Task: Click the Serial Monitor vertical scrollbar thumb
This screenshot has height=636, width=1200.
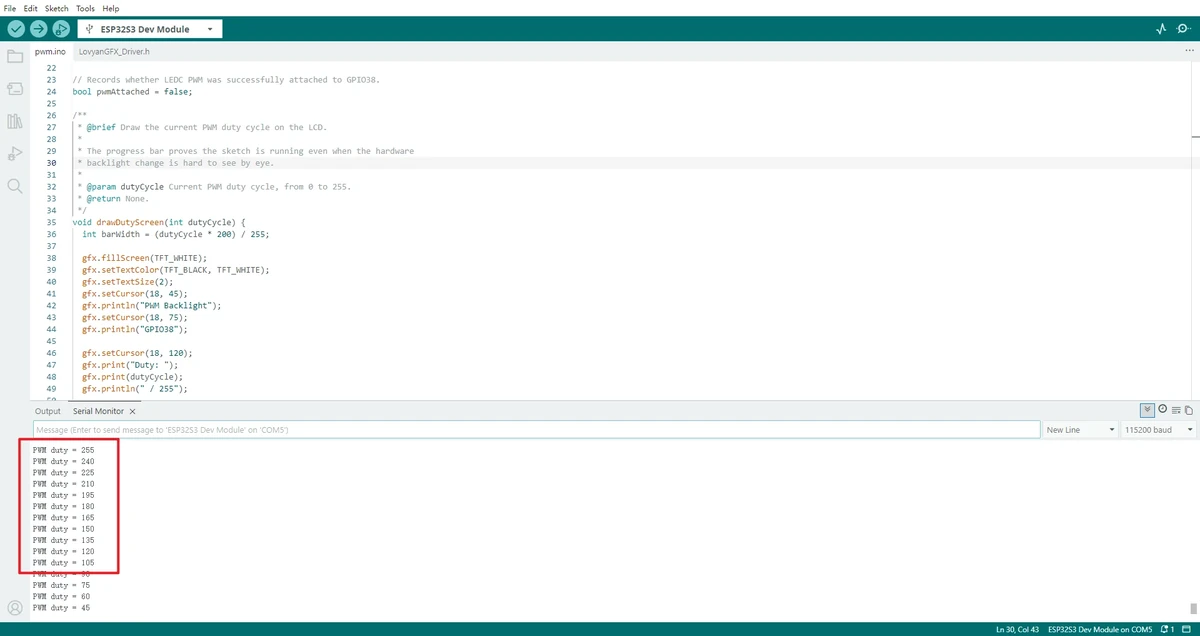Action: (1192, 608)
